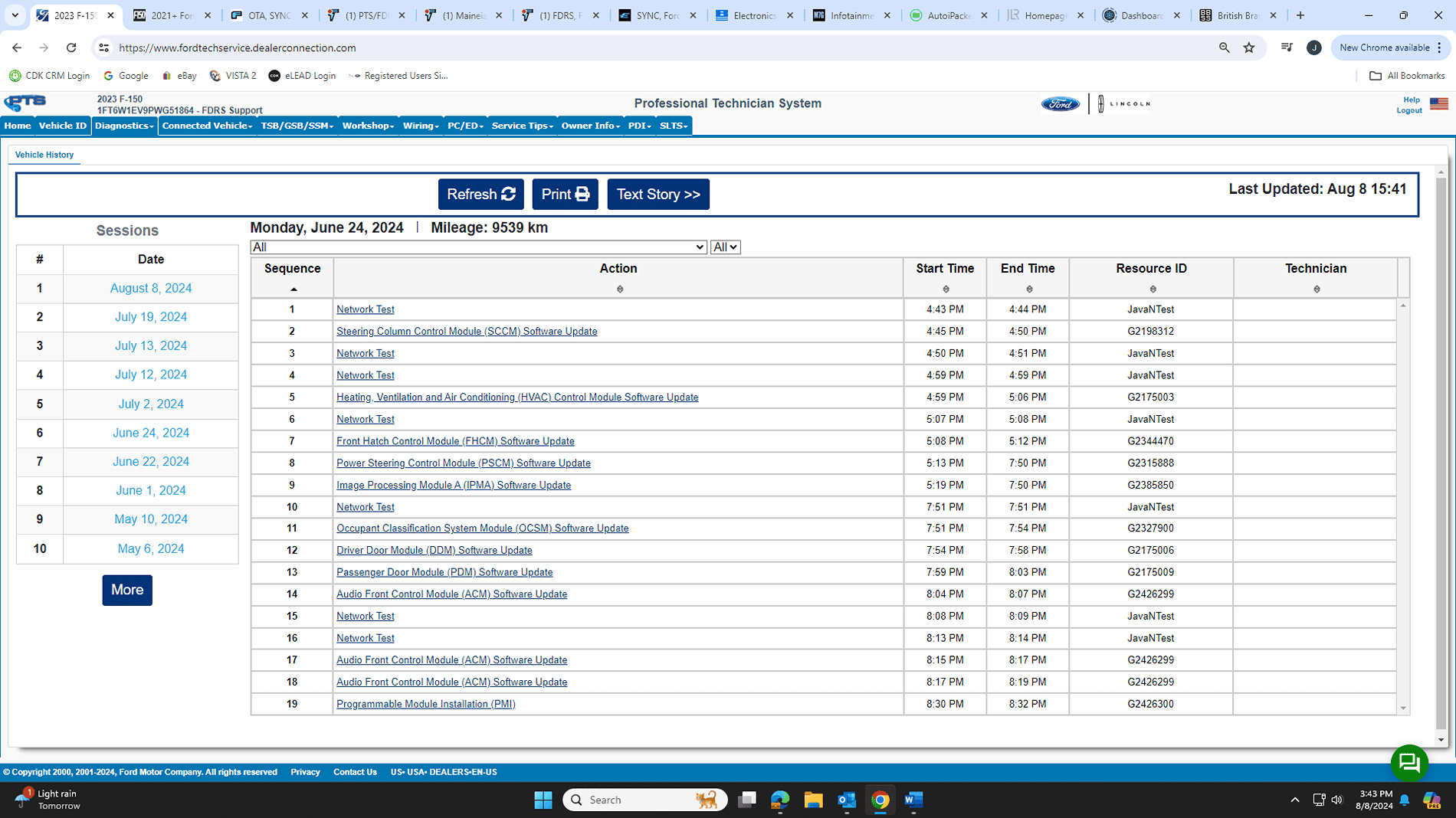This screenshot has height=818, width=1456.
Task: Click the Text Story button
Action: [x=657, y=195]
